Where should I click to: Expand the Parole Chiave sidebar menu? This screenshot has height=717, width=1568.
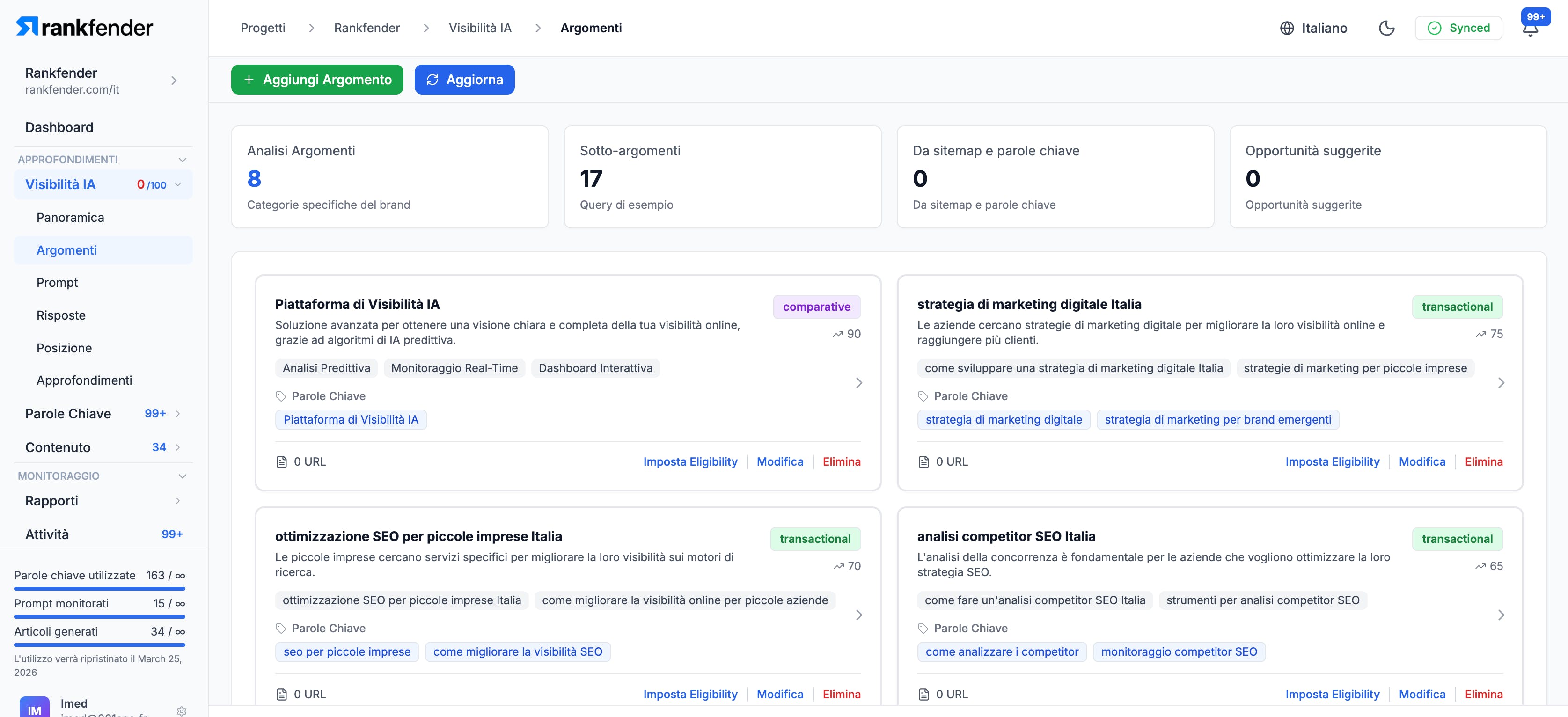pyautogui.click(x=177, y=414)
